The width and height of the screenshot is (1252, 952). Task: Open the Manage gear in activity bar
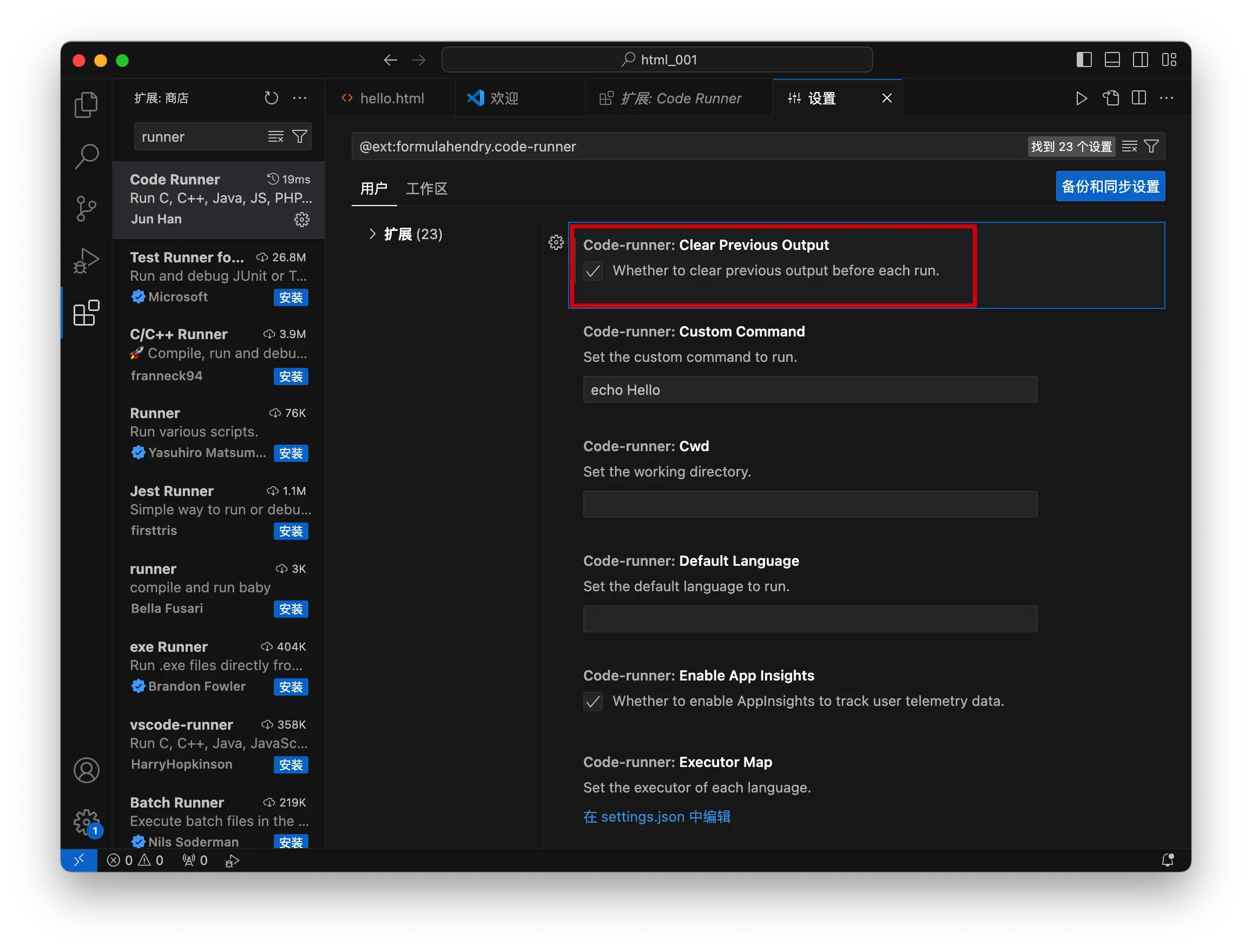[86, 821]
